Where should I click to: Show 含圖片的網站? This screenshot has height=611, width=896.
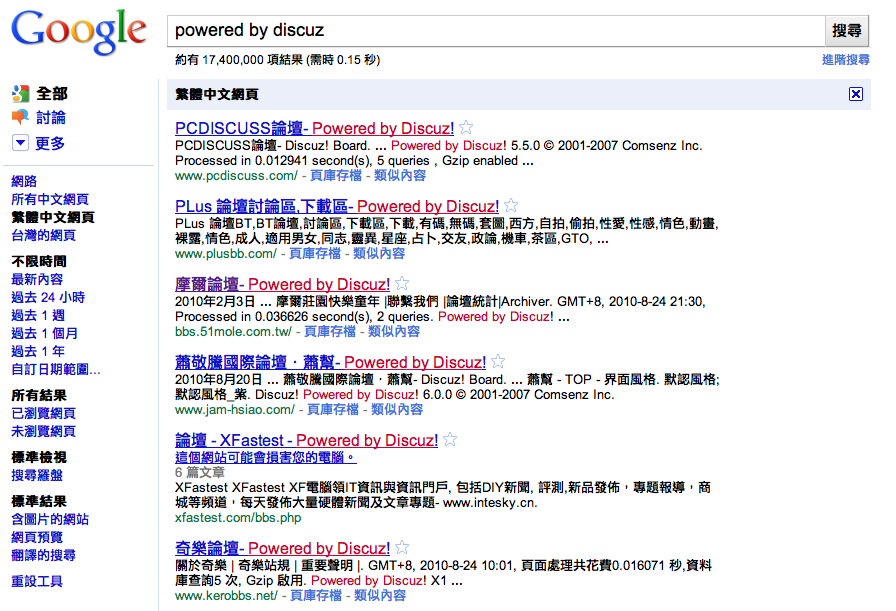click(x=50, y=519)
